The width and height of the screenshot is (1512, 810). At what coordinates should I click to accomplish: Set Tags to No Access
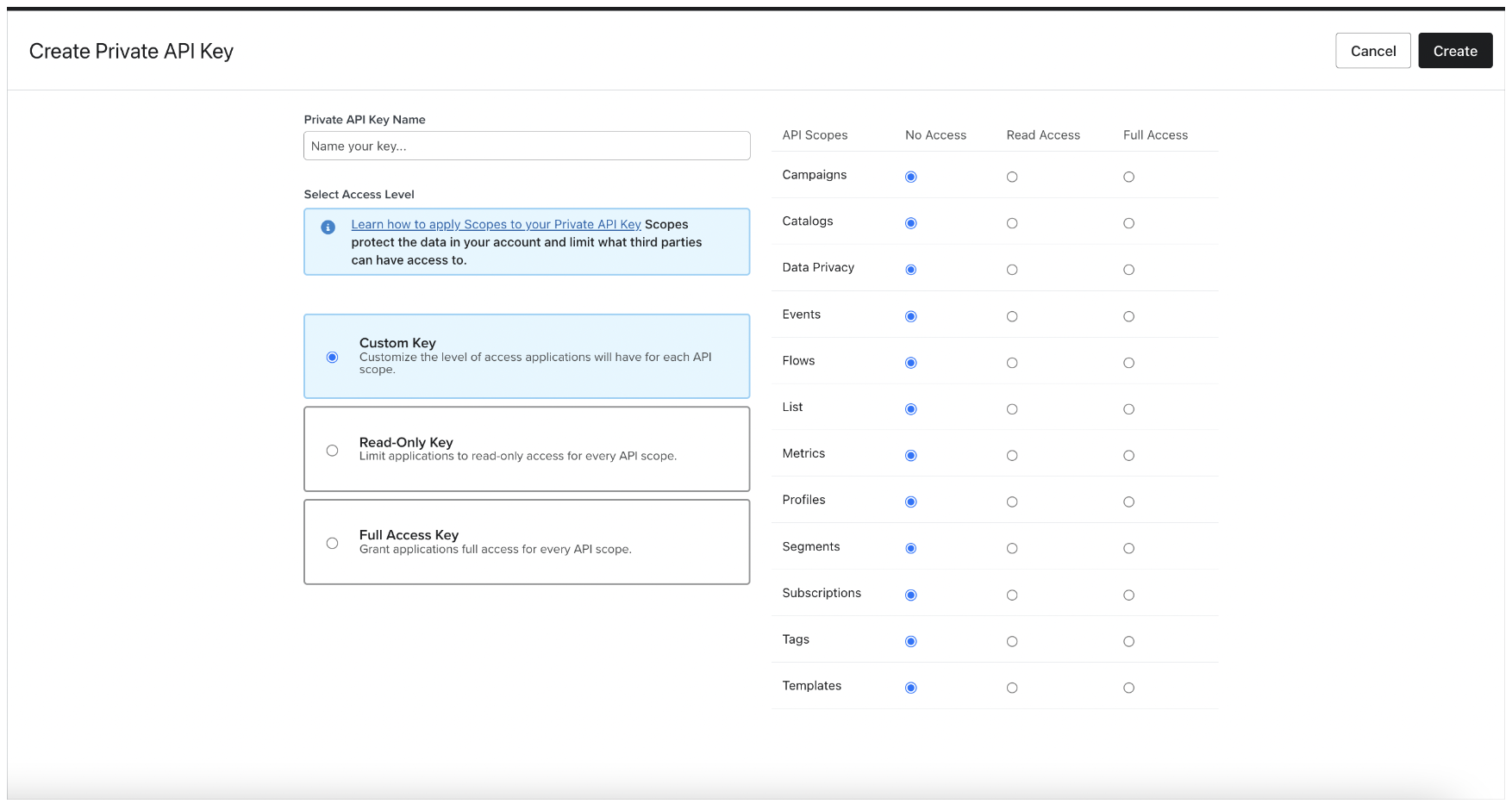[910, 642]
